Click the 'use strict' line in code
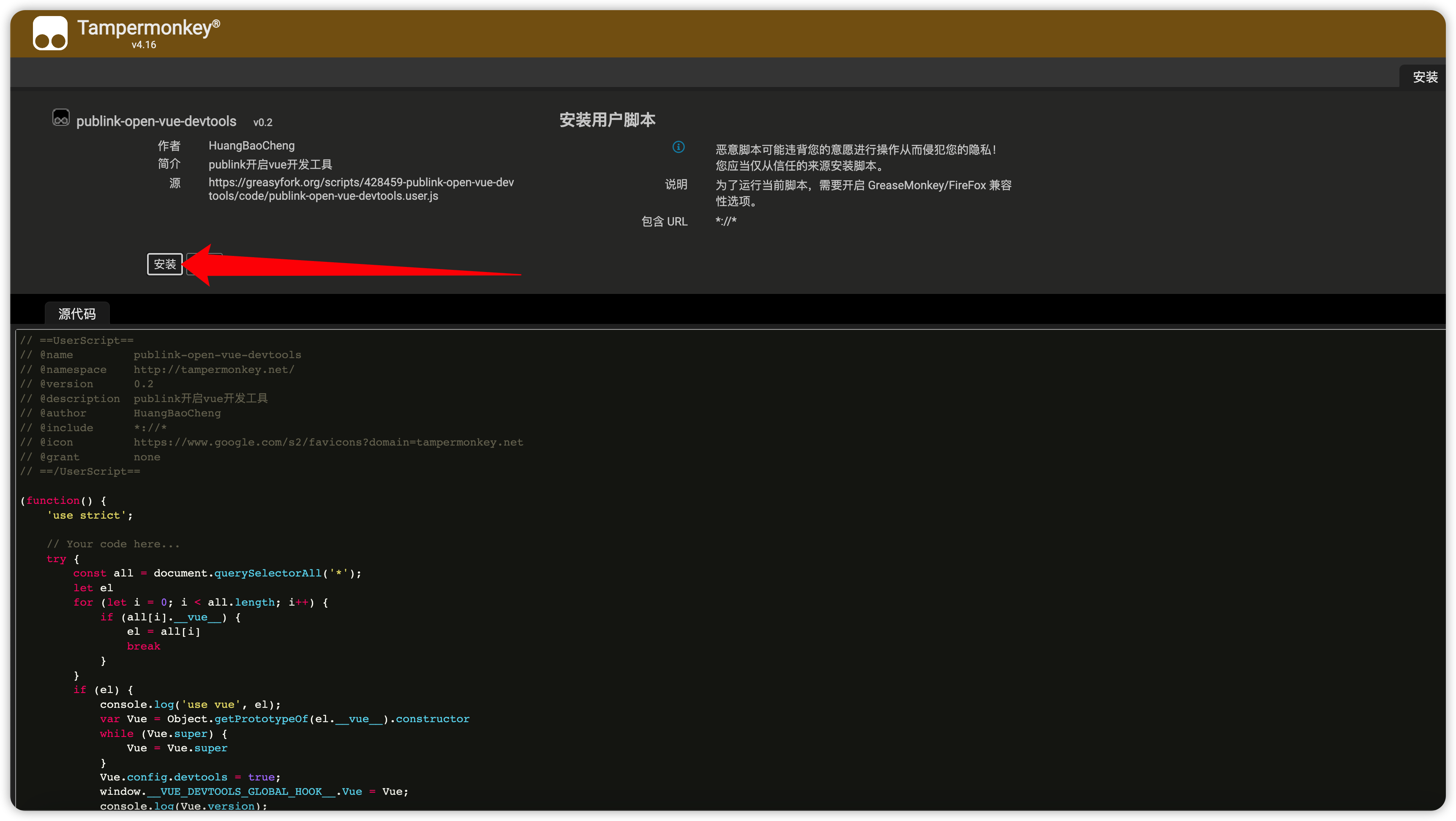Viewport: 1456px width, 821px height. point(89,515)
